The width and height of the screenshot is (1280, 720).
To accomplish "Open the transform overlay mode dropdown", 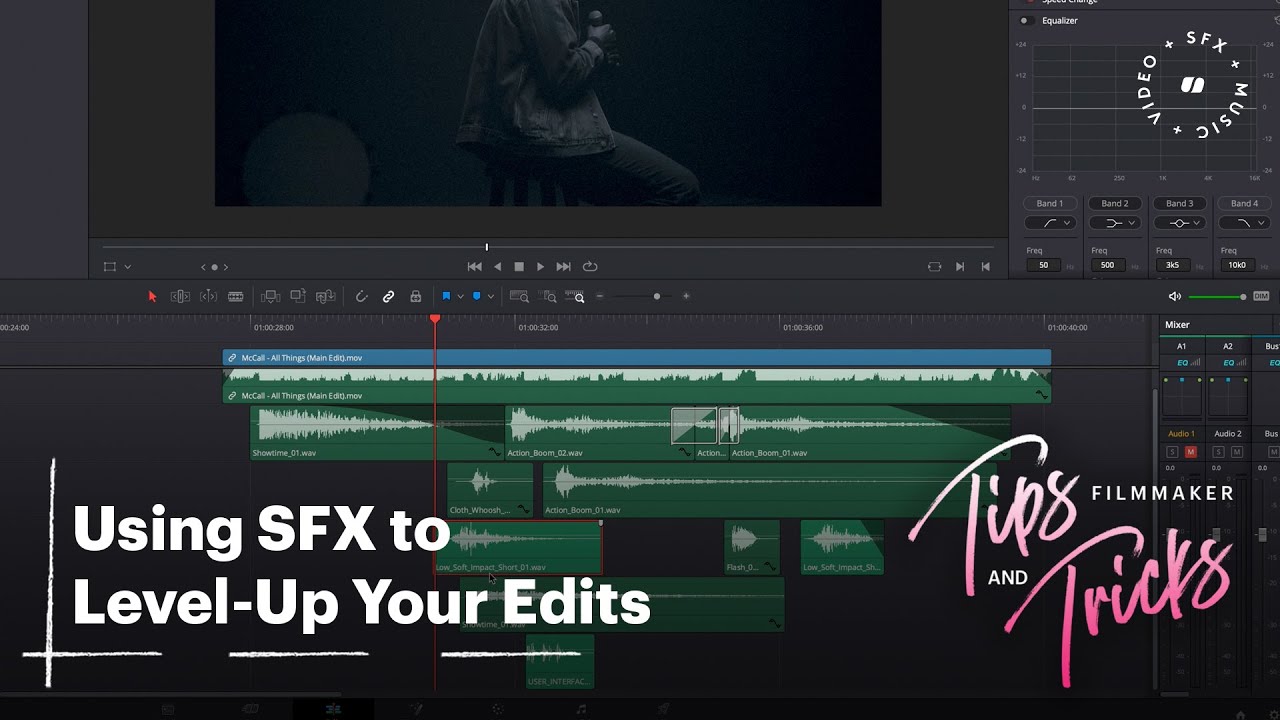I will [x=128, y=267].
